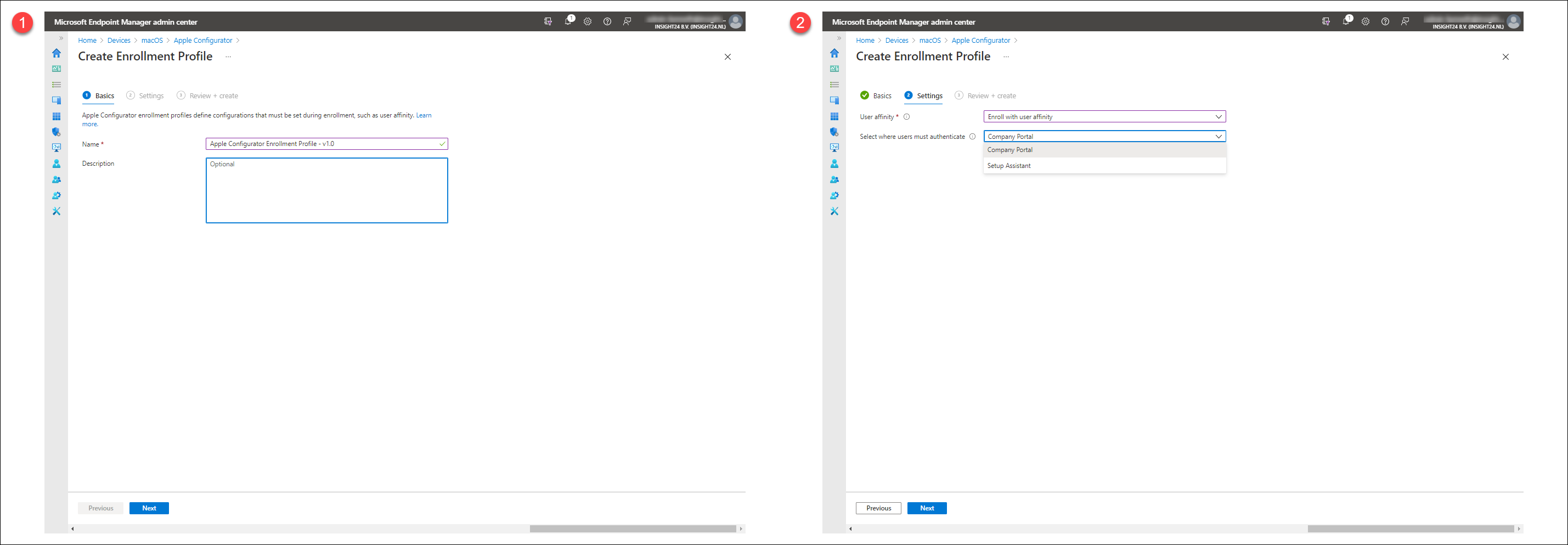
Task: Open Tenant administration icon in left screenshot sidebar
Action: [x=57, y=195]
